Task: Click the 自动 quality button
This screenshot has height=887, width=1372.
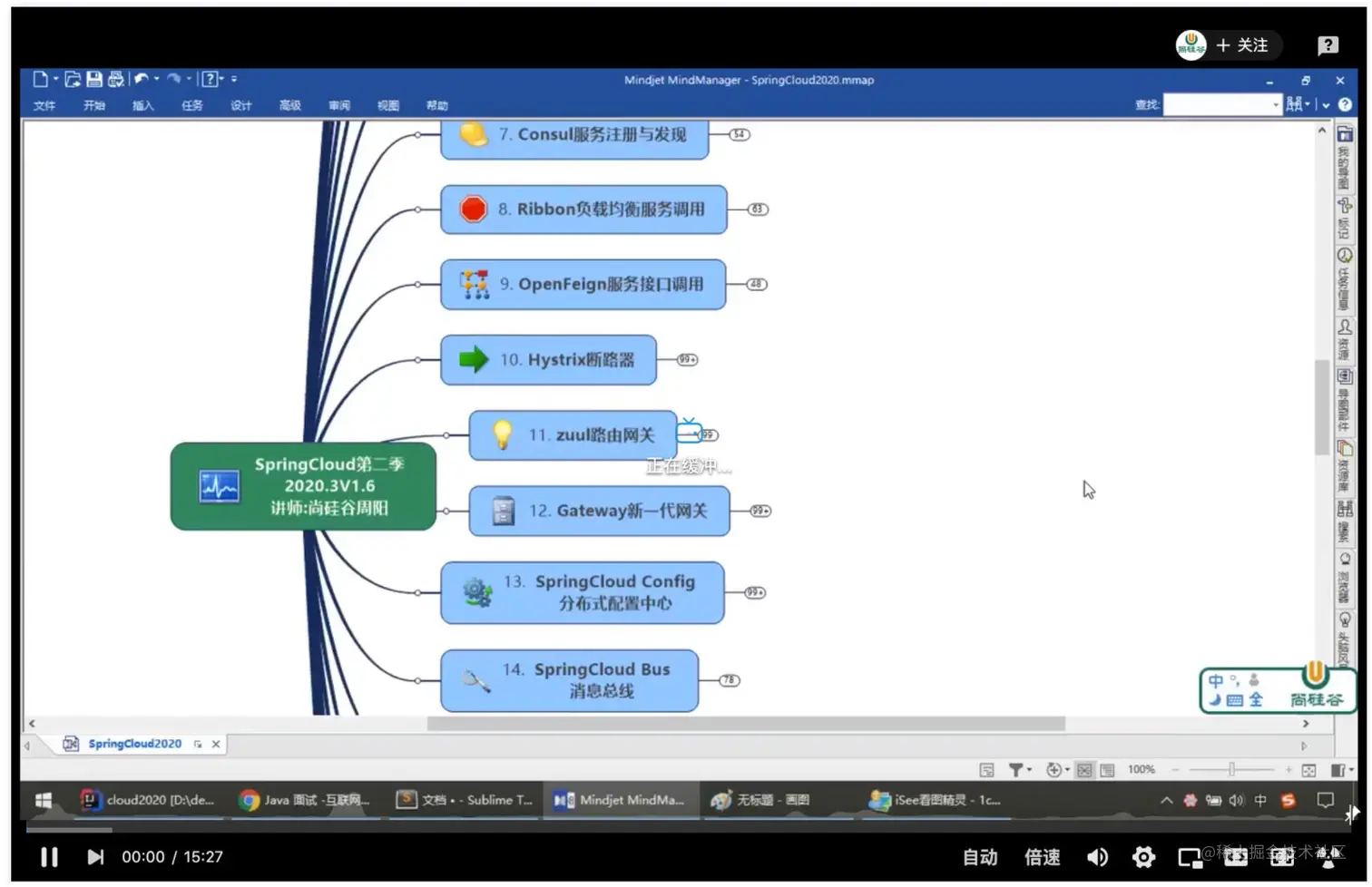Action: (x=980, y=857)
